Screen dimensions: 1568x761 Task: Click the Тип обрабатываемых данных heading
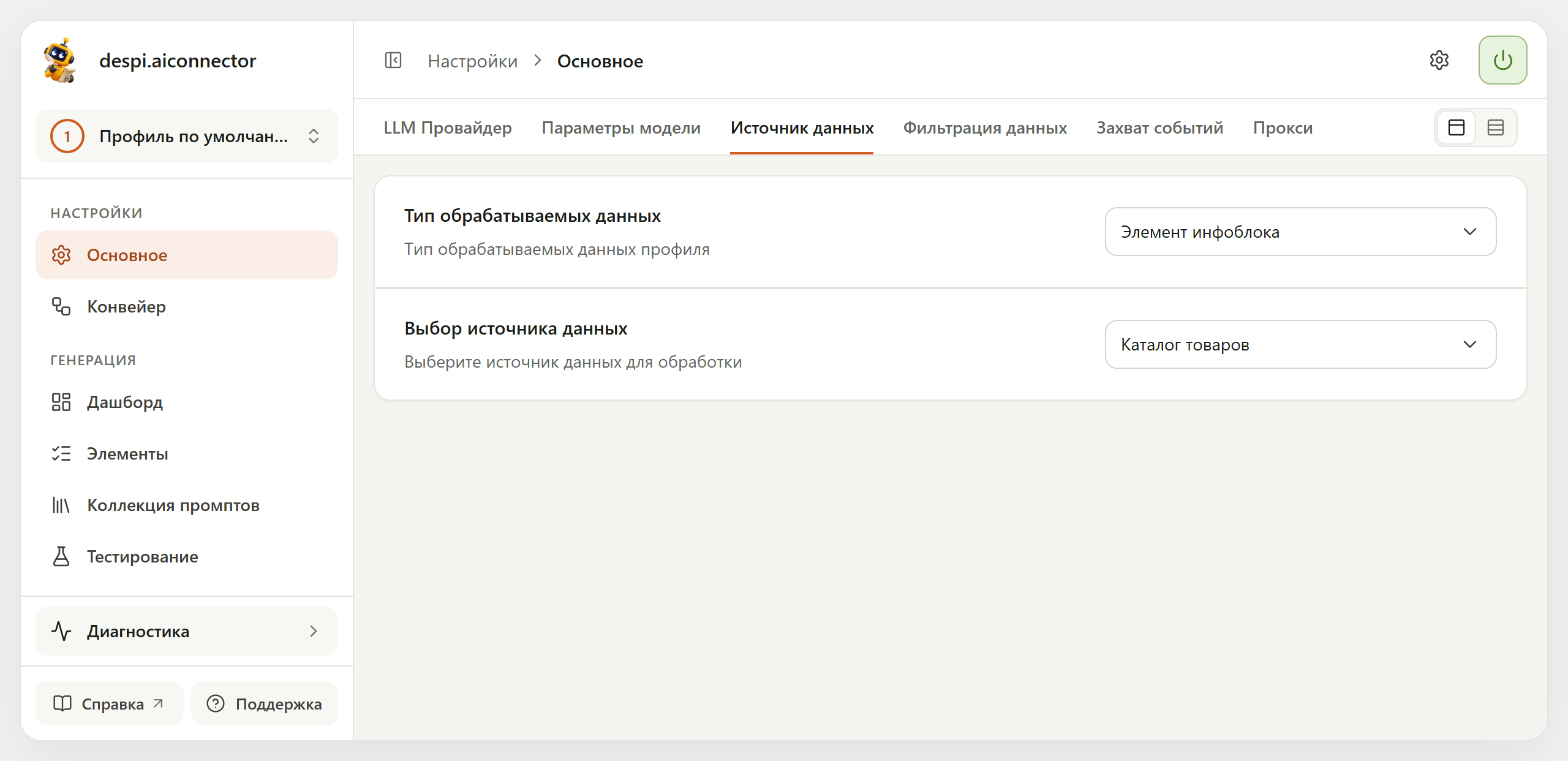[x=532, y=216]
